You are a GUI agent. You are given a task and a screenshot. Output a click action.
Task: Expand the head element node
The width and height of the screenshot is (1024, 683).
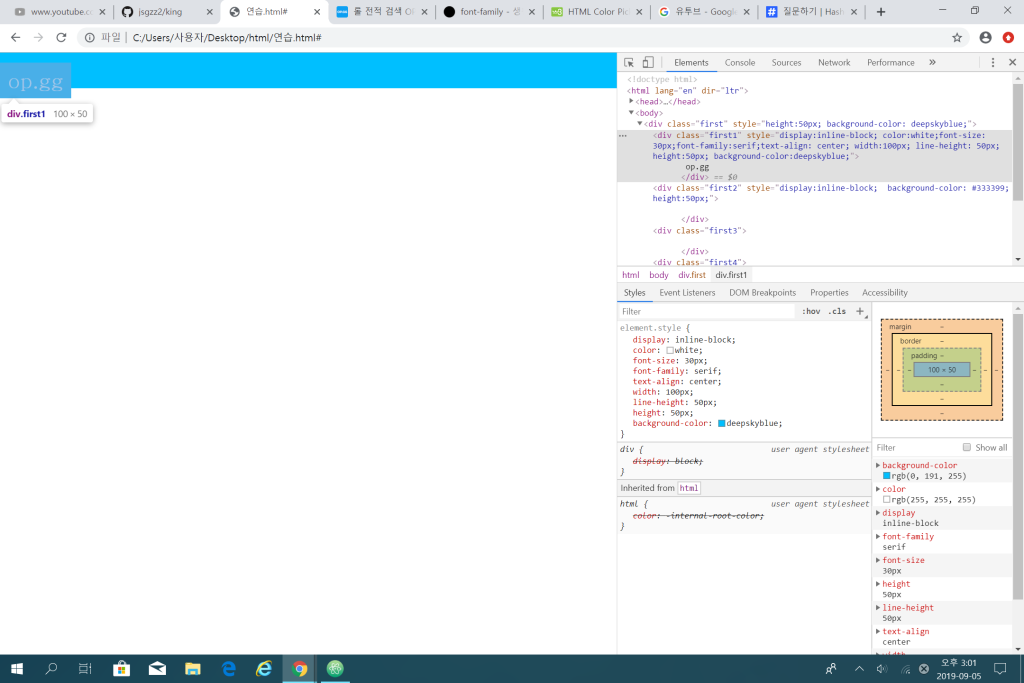click(x=632, y=101)
